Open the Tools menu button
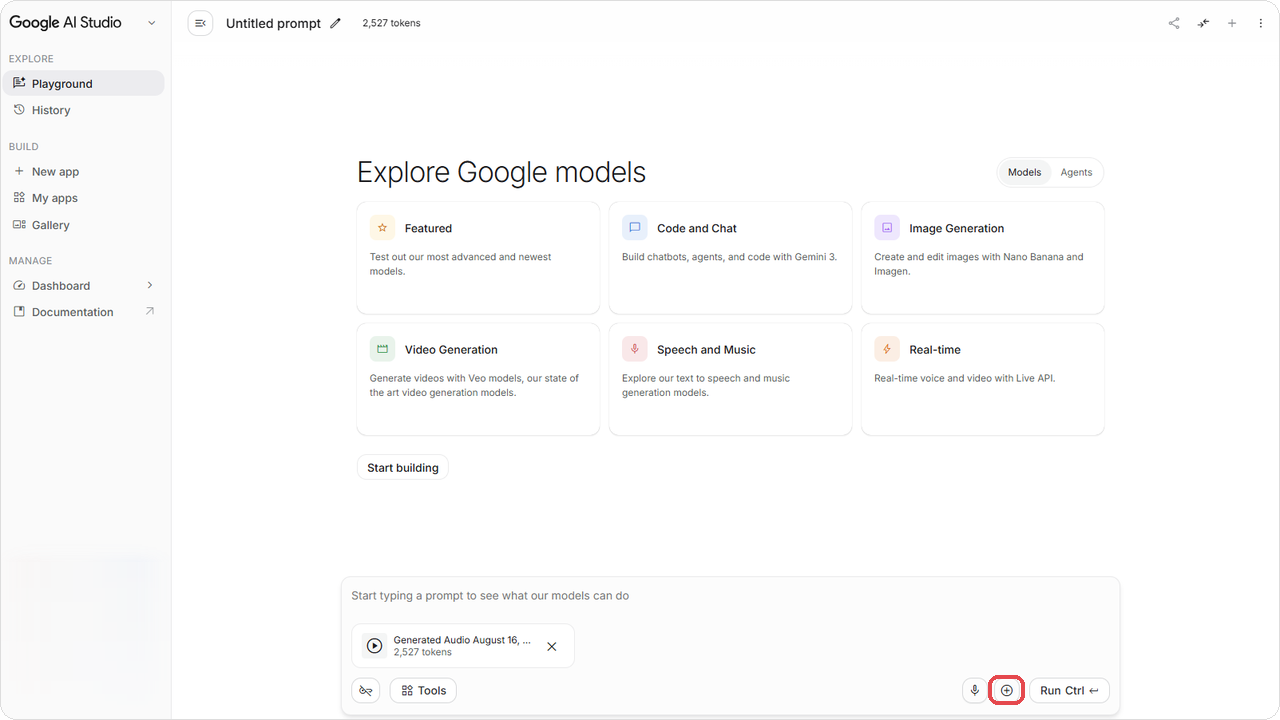Image resolution: width=1280 pixels, height=720 pixels. (x=423, y=690)
